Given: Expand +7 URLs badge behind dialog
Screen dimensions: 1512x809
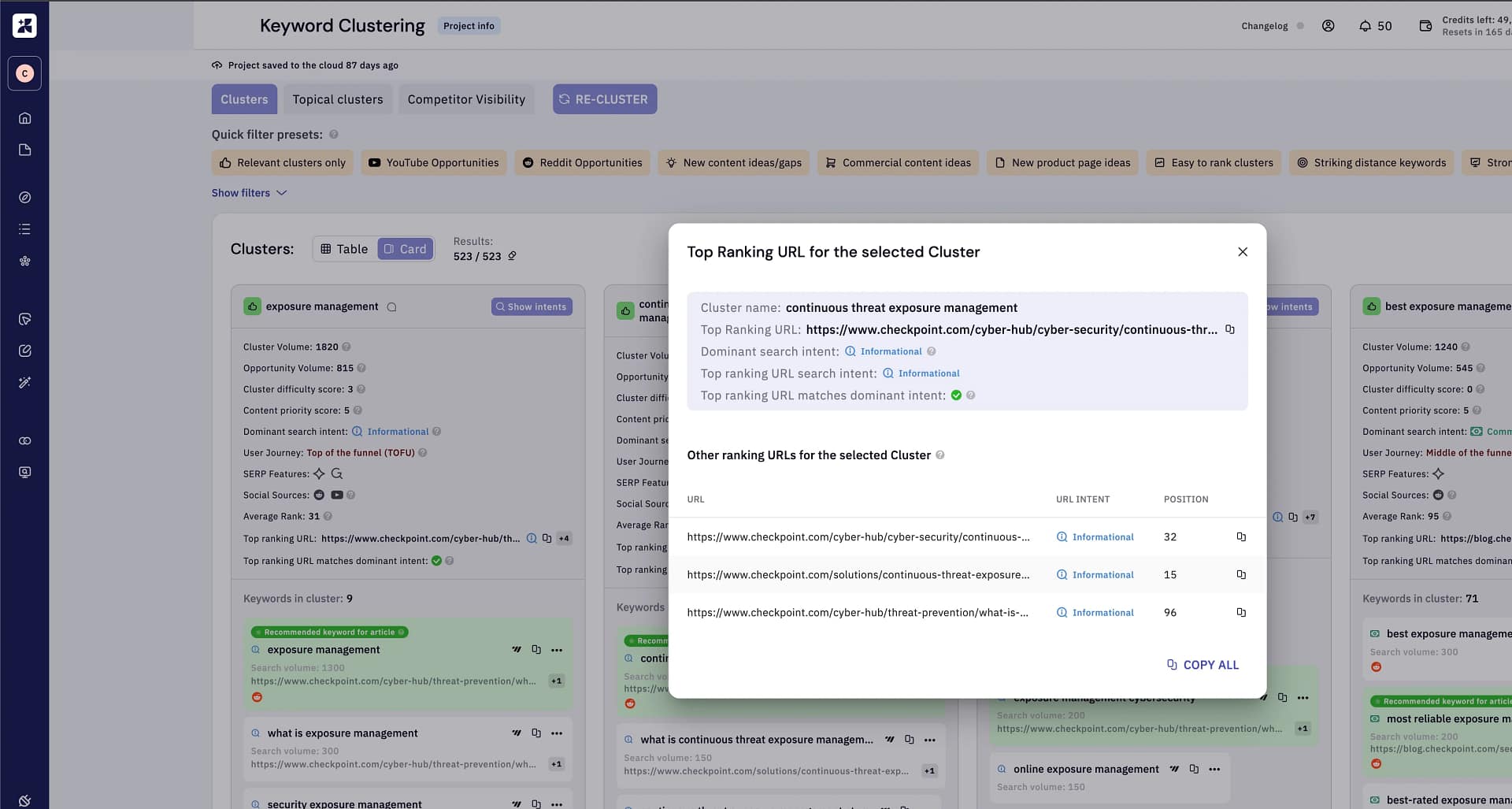Looking at the screenshot, I should [1310, 518].
